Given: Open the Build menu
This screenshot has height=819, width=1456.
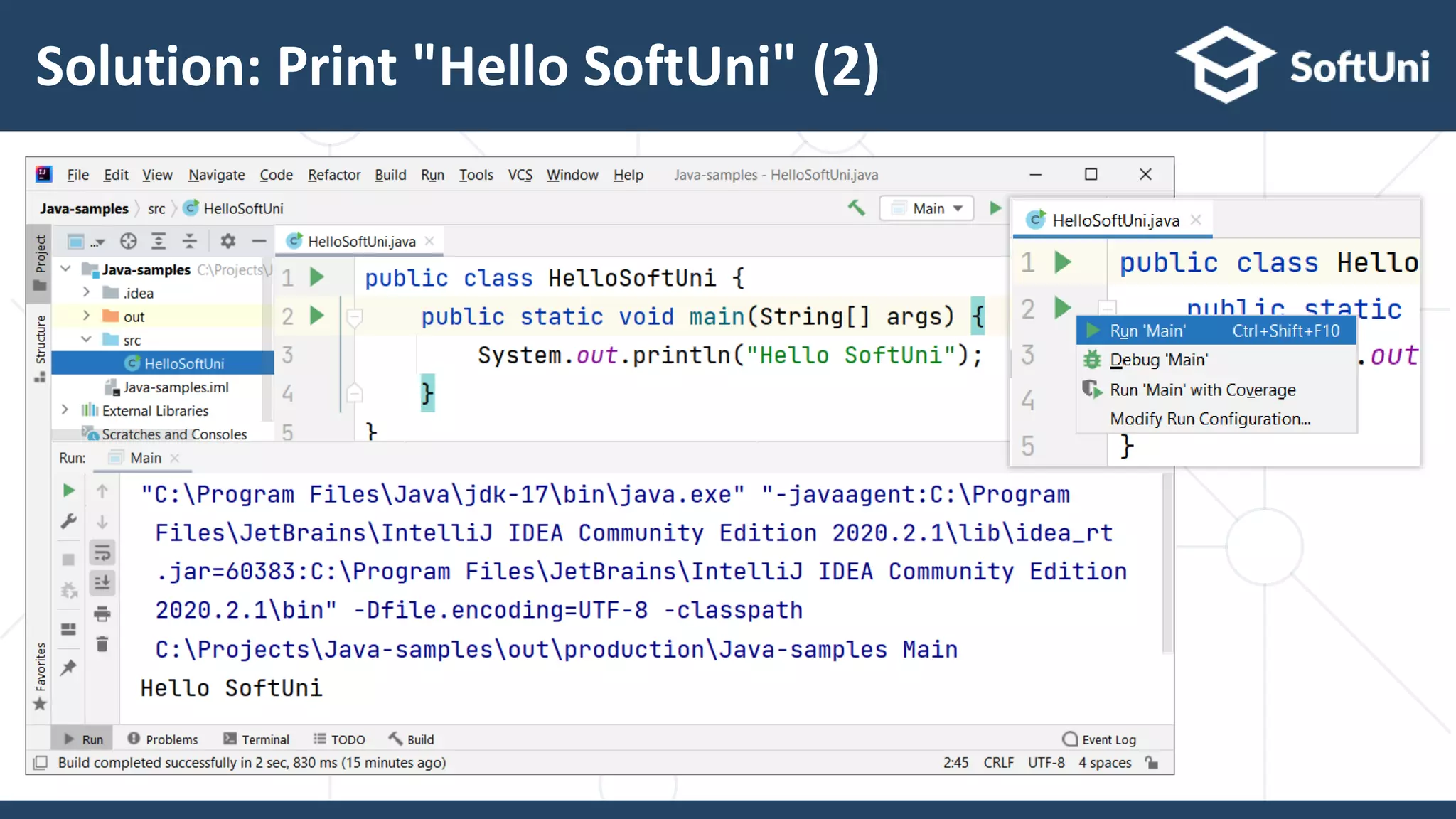Looking at the screenshot, I should [x=390, y=175].
